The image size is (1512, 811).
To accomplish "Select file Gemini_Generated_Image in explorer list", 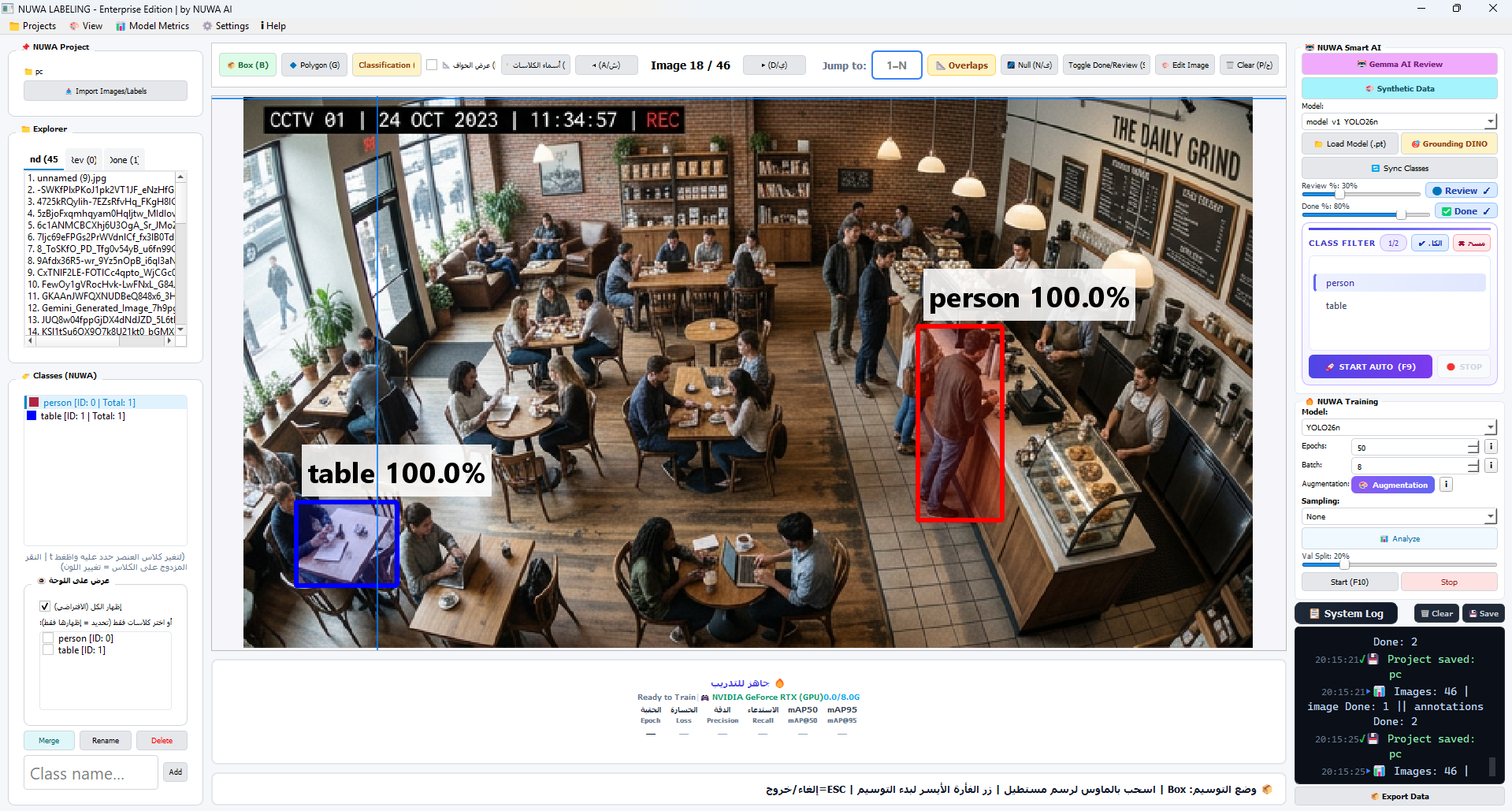I will coord(100,308).
